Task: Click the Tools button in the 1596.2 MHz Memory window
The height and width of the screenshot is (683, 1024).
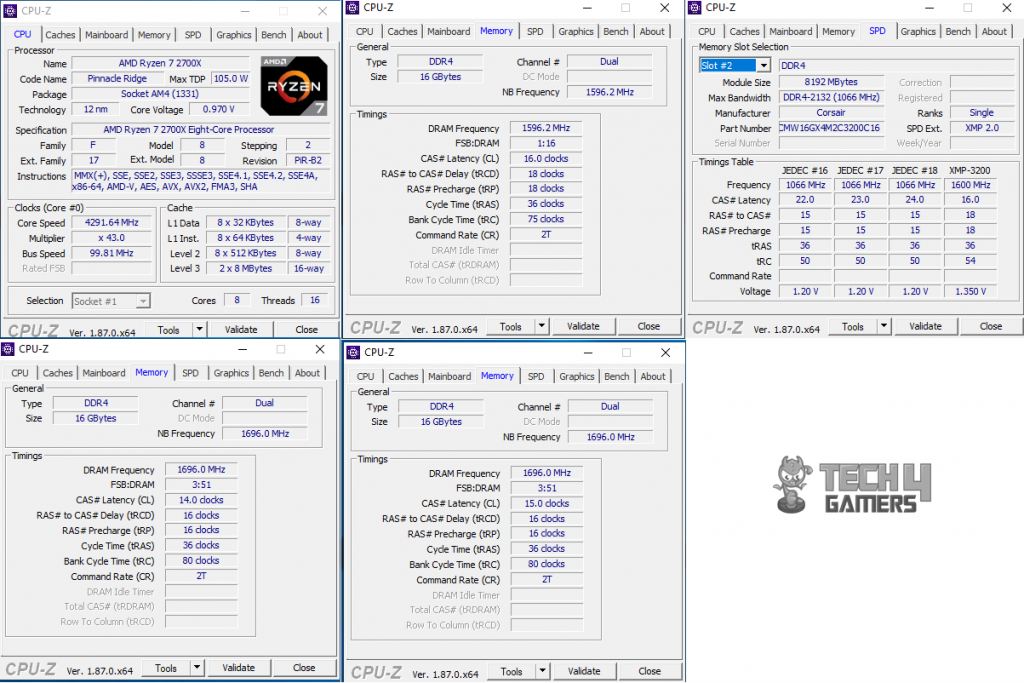Action: (x=511, y=326)
